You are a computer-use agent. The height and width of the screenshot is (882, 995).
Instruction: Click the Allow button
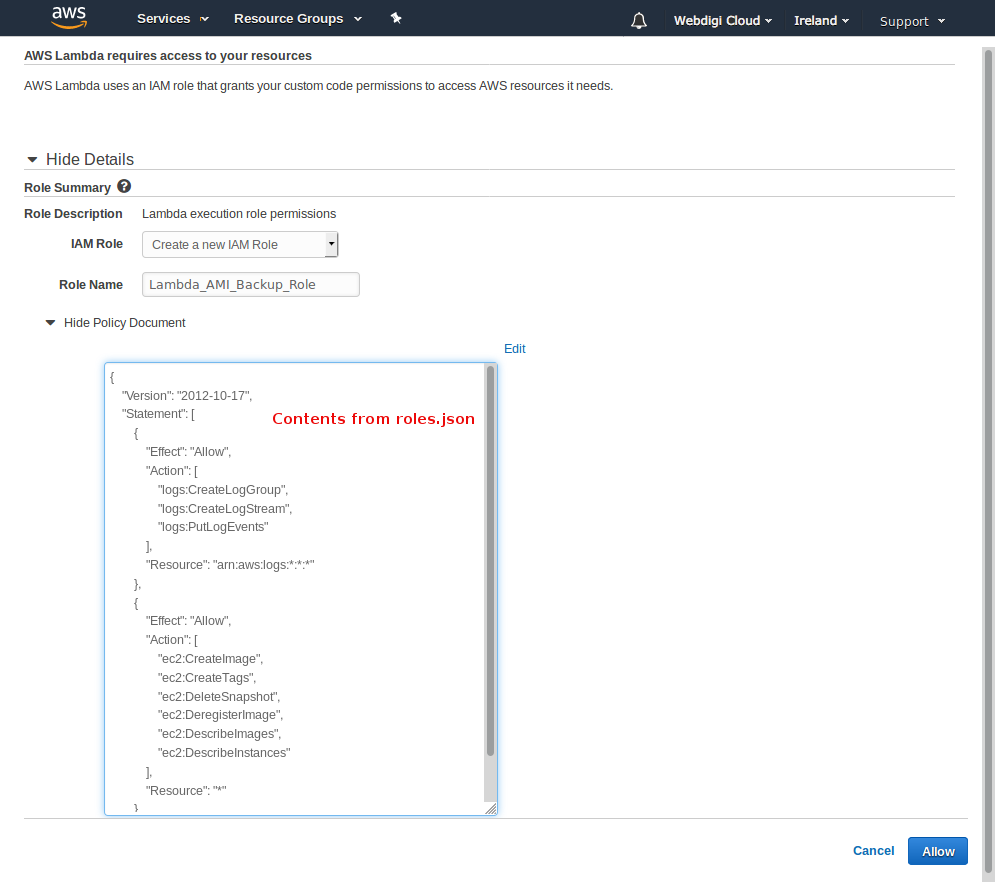[x=937, y=851]
